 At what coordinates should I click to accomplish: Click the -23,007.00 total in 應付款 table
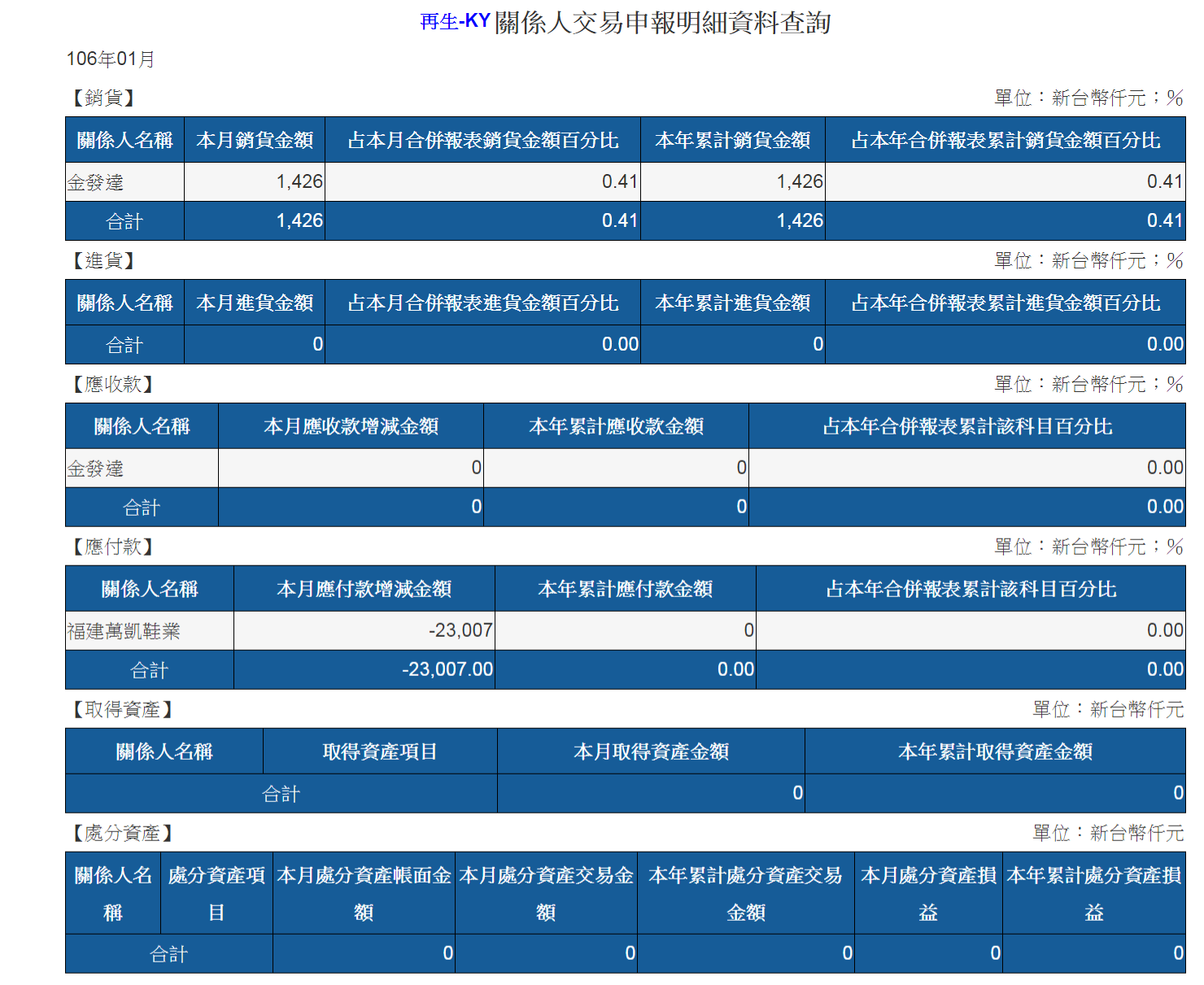(x=447, y=669)
